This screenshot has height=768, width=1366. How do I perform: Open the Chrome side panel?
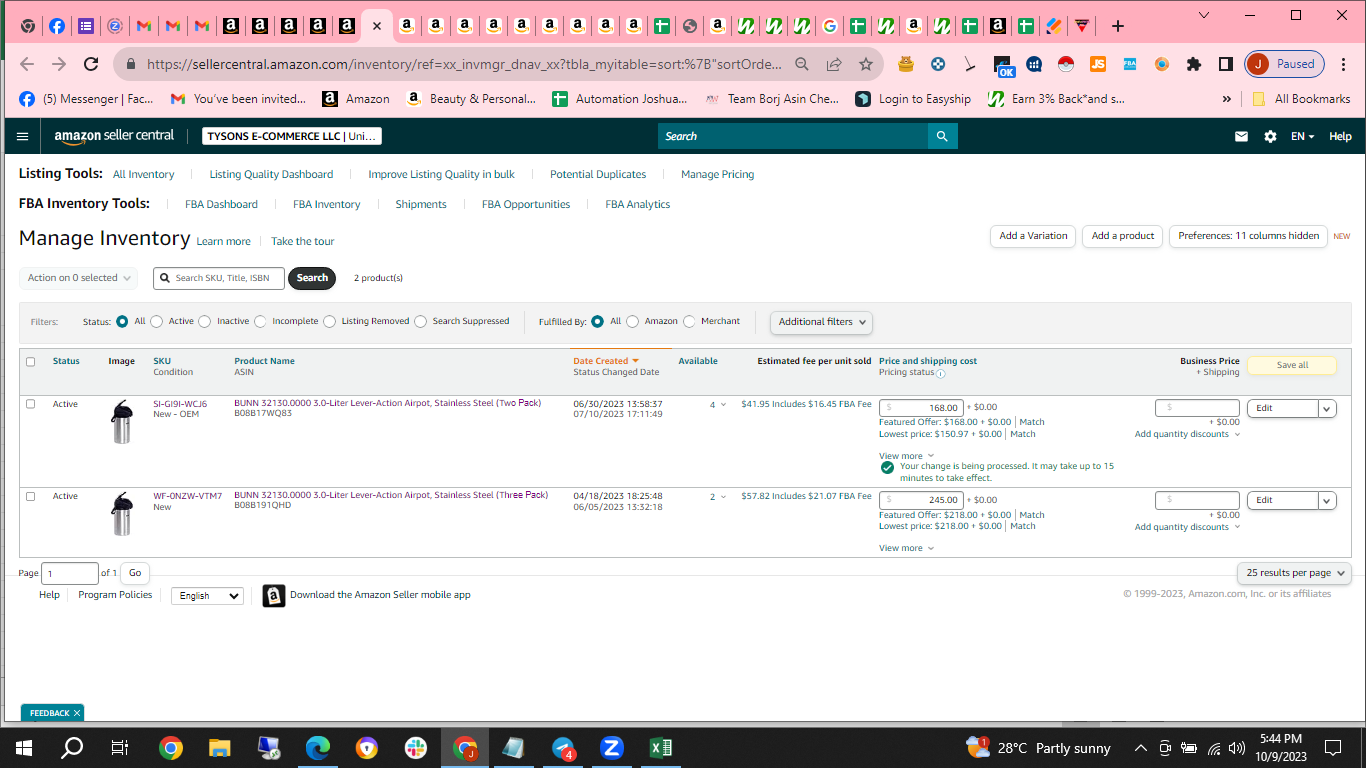pyautogui.click(x=1225, y=64)
